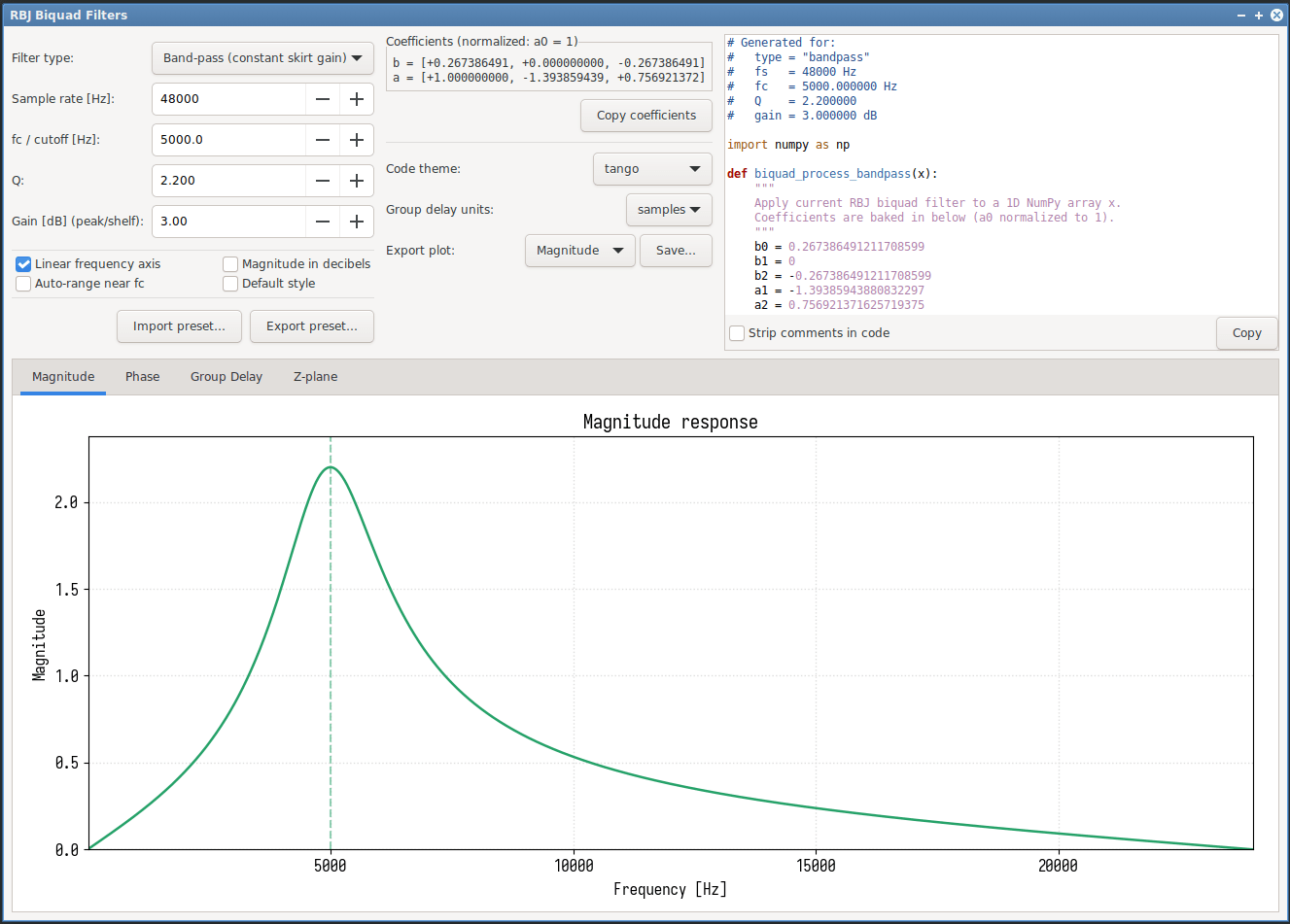Click Copy coefficients button

(x=646, y=116)
